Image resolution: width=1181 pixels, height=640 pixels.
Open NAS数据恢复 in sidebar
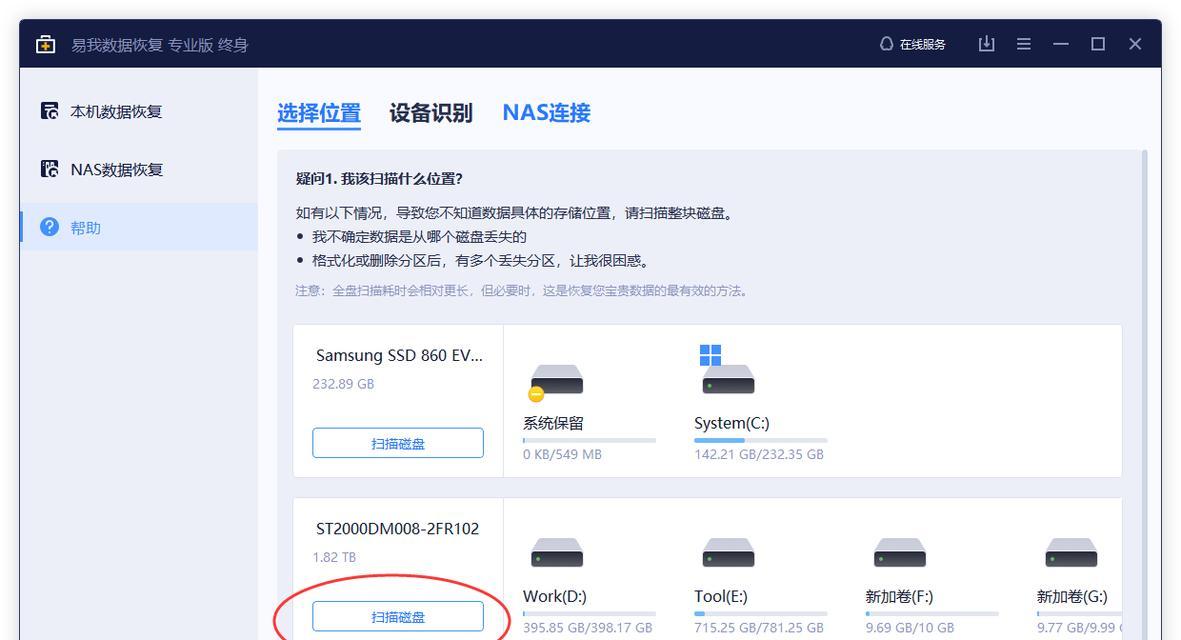pos(139,169)
